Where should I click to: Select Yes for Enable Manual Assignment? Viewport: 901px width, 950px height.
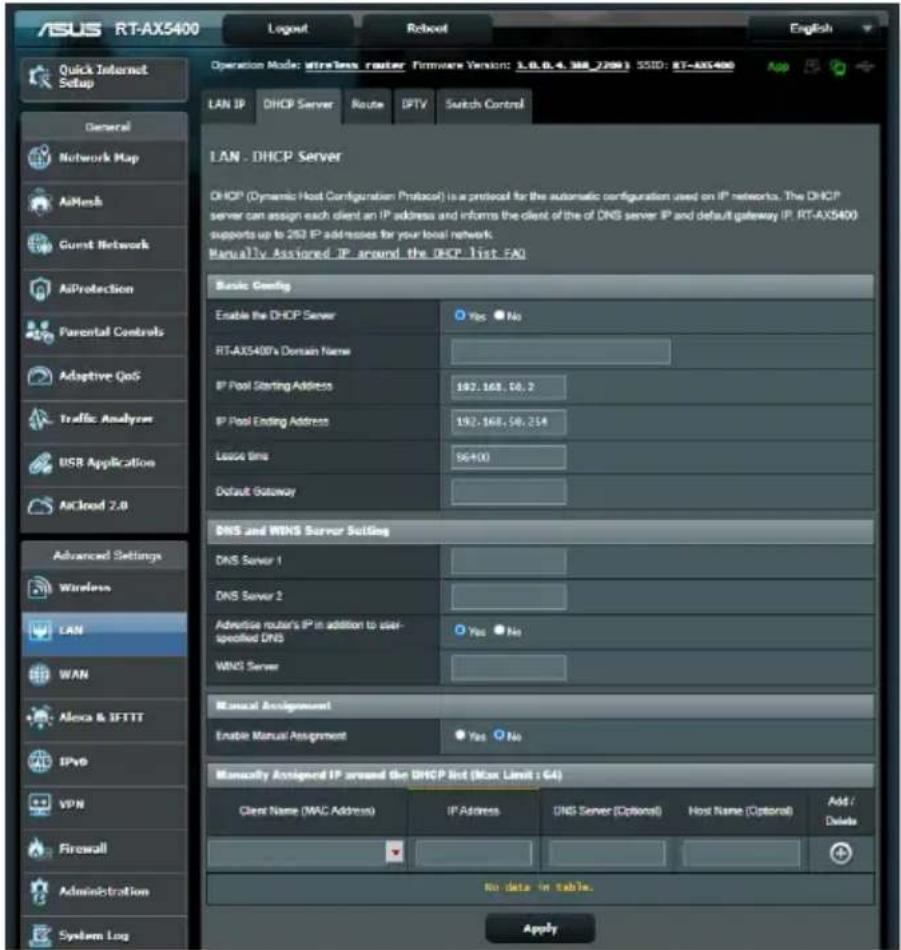click(x=460, y=735)
